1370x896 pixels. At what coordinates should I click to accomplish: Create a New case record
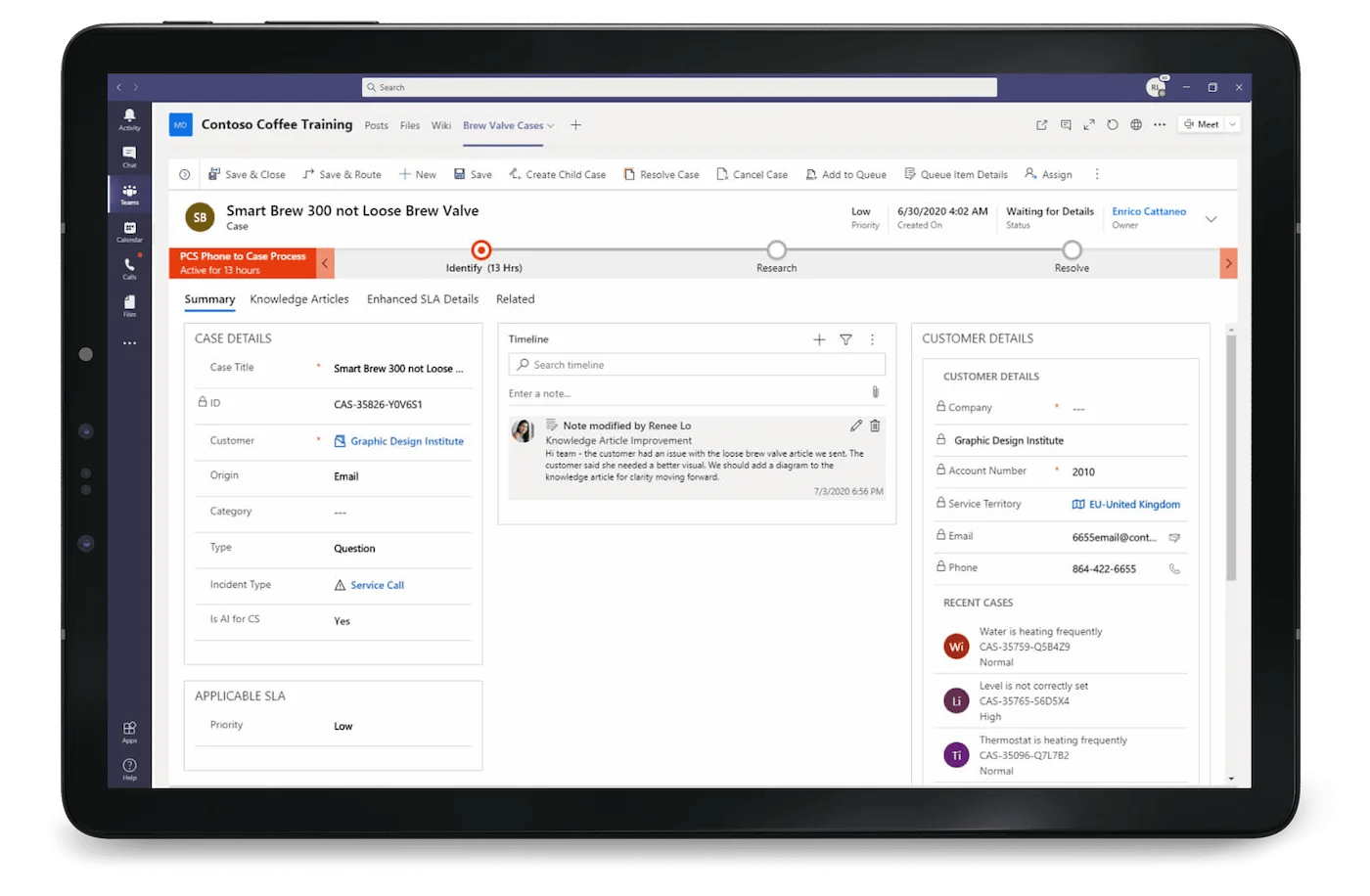point(417,174)
